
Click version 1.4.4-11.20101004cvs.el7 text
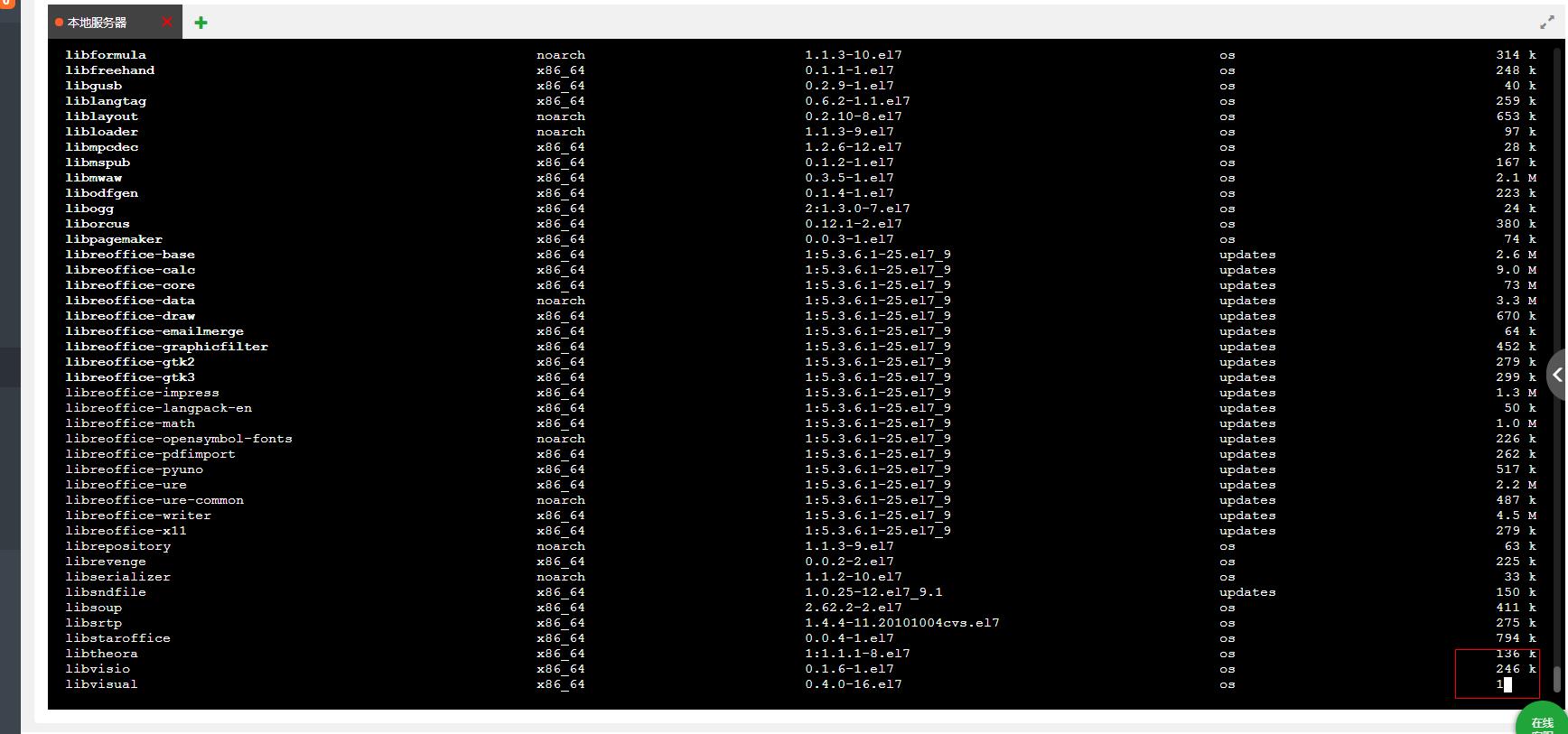pyautogui.click(x=902, y=623)
